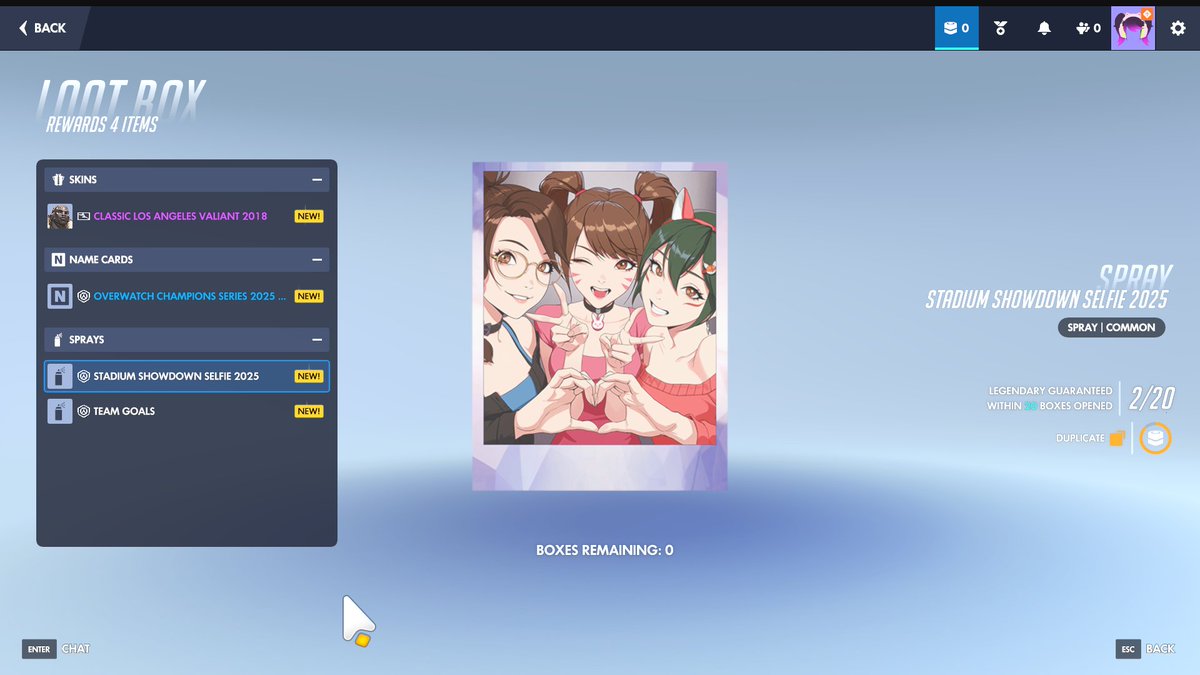Open the challenges medal icon
Screen dimensions: 1200x675
[x=1000, y=28]
